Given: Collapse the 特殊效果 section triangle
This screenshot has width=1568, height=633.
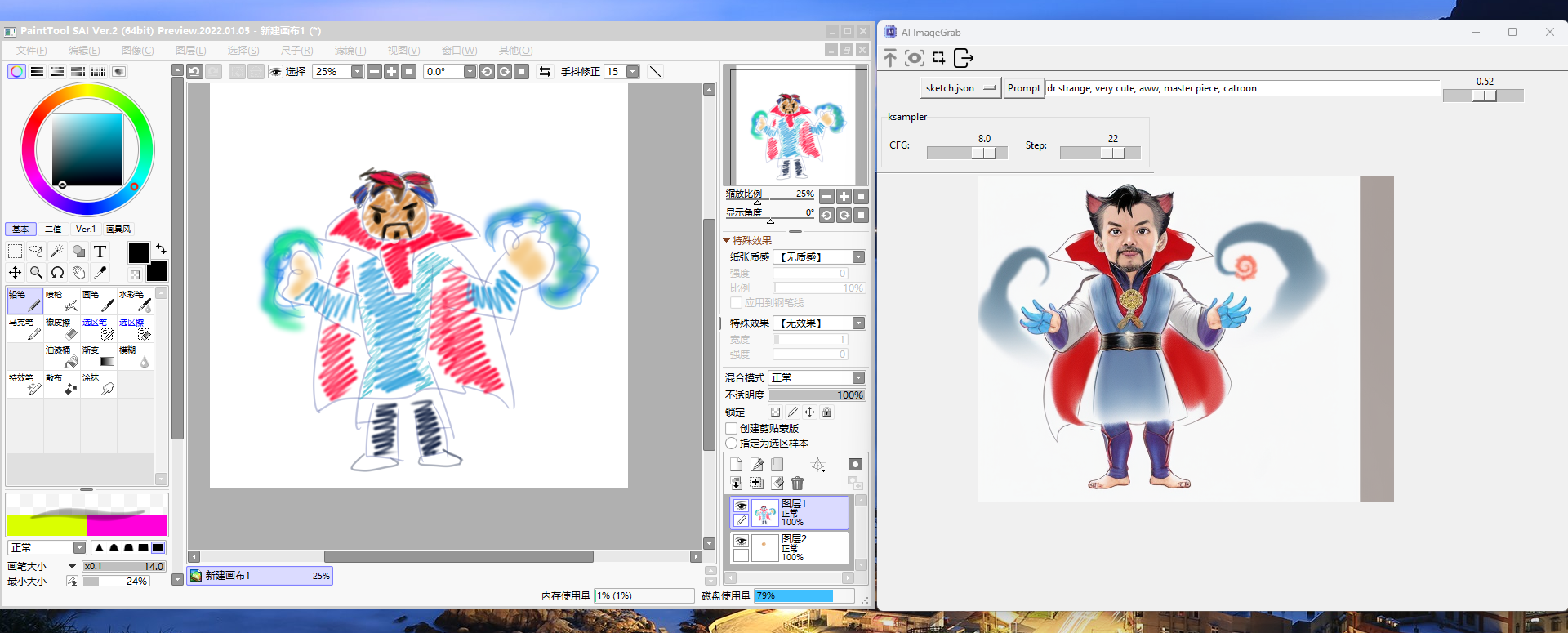Looking at the screenshot, I should (726, 241).
